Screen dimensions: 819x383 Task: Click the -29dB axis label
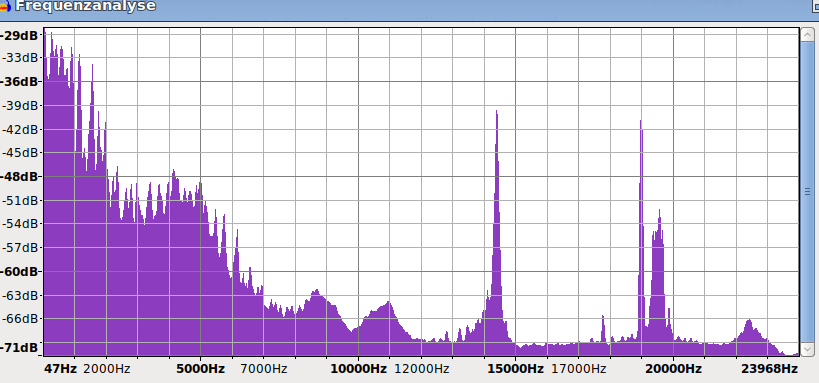point(21,36)
